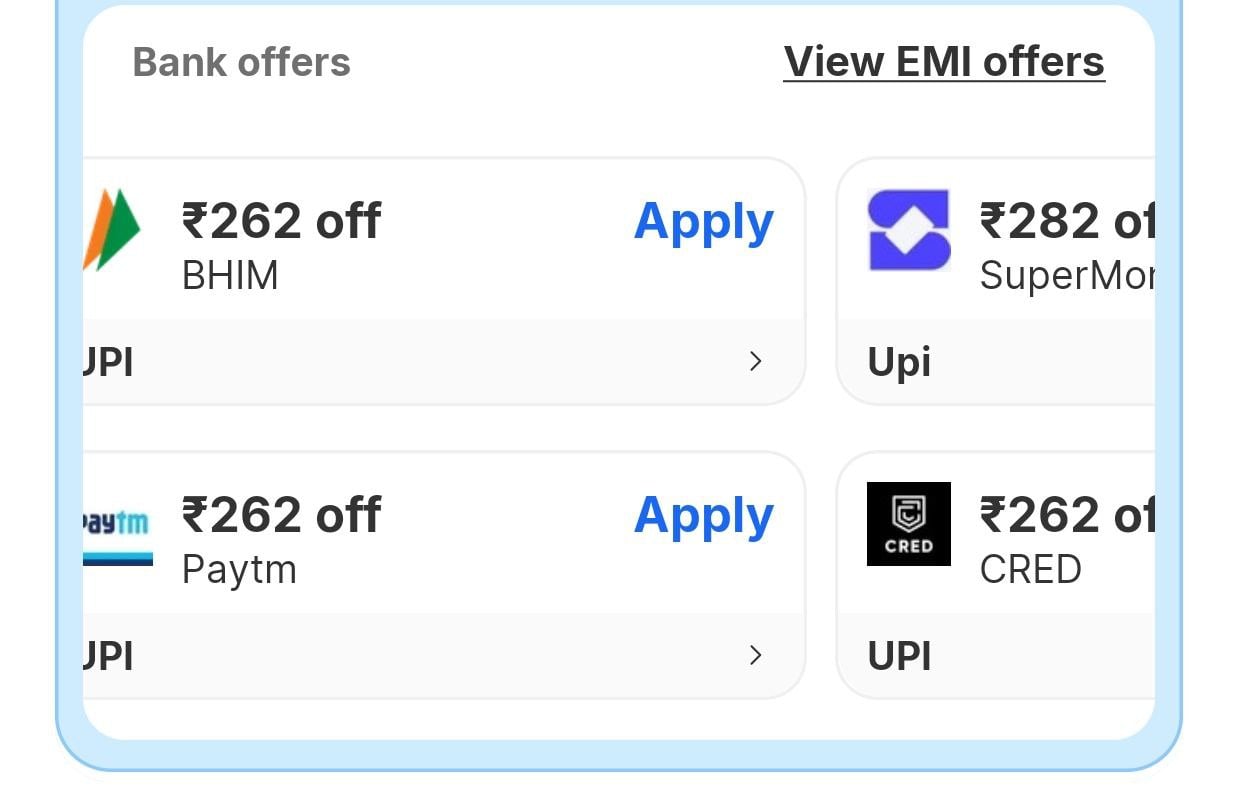Open the View EMI offers link
The width and height of the screenshot is (1238, 788).
coord(943,62)
